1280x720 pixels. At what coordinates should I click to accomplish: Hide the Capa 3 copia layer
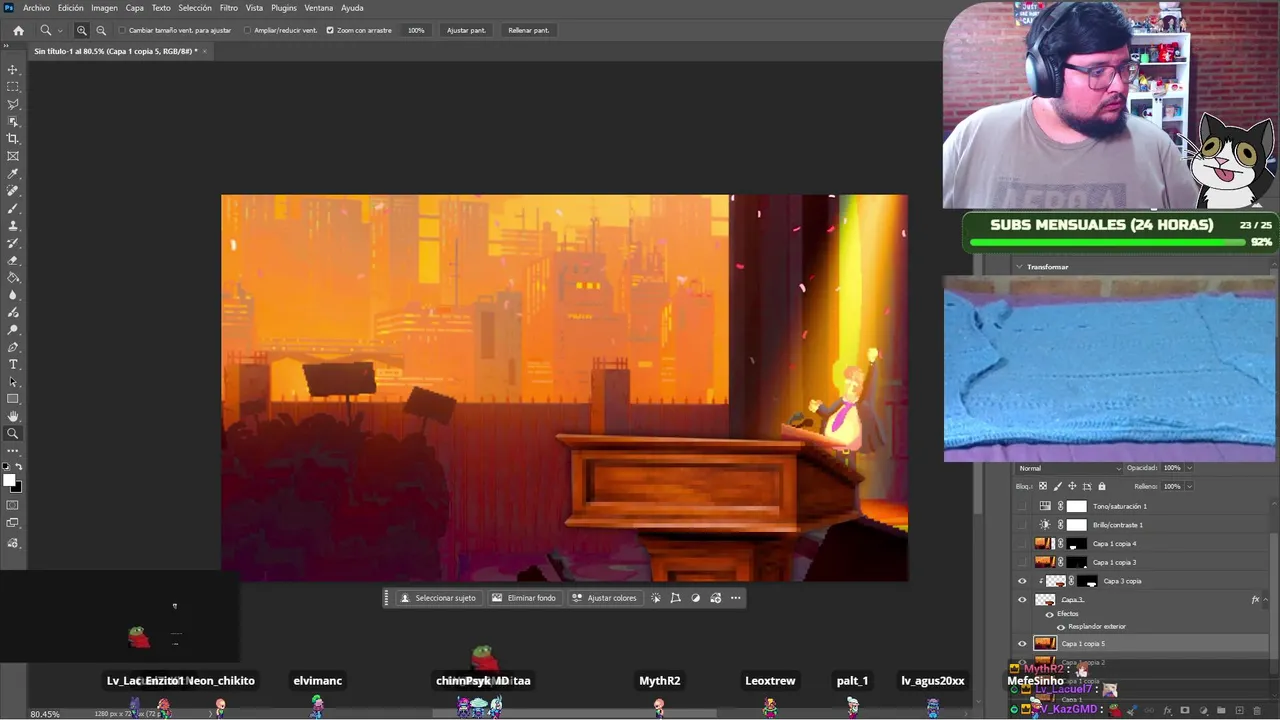(x=1022, y=581)
